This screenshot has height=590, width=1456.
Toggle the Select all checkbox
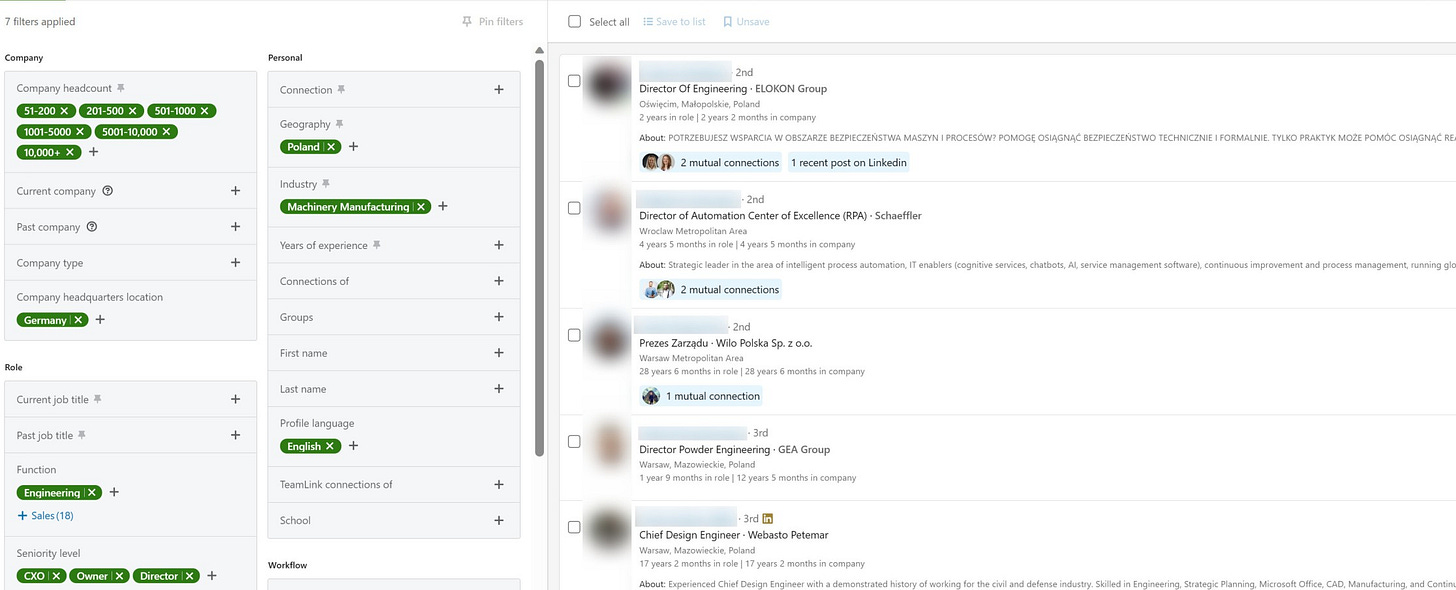pos(574,21)
